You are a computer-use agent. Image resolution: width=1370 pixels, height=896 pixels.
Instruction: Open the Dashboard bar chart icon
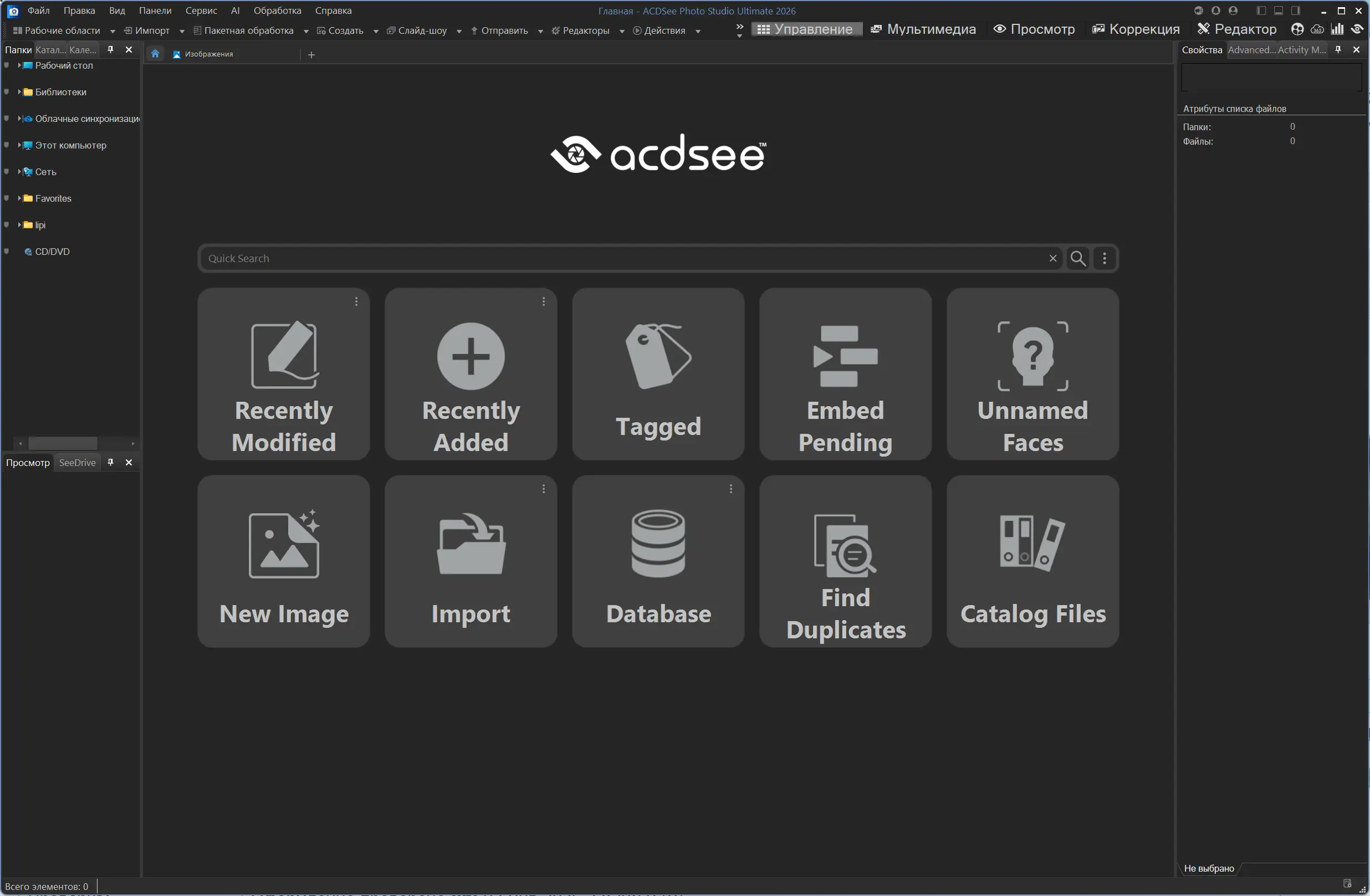point(1337,29)
